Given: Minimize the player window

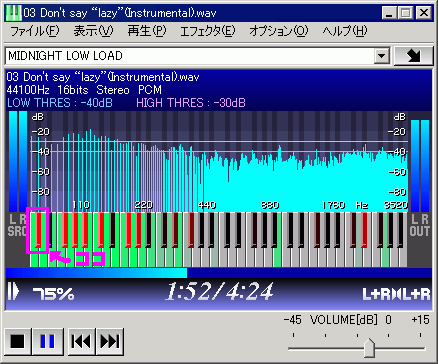Looking at the screenshot, I should [389, 13].
